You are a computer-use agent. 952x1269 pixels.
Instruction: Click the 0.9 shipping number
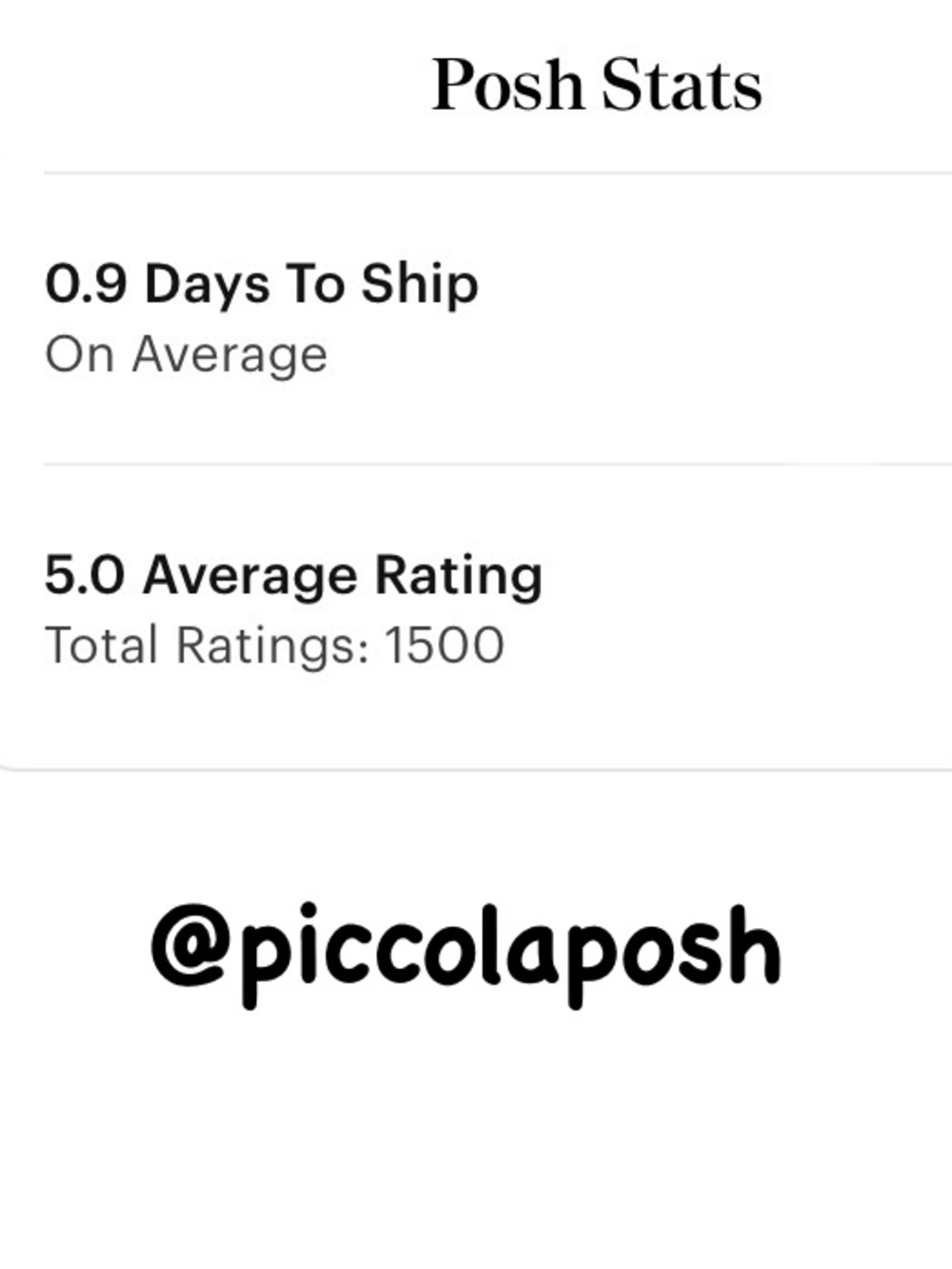coord(86,284)
